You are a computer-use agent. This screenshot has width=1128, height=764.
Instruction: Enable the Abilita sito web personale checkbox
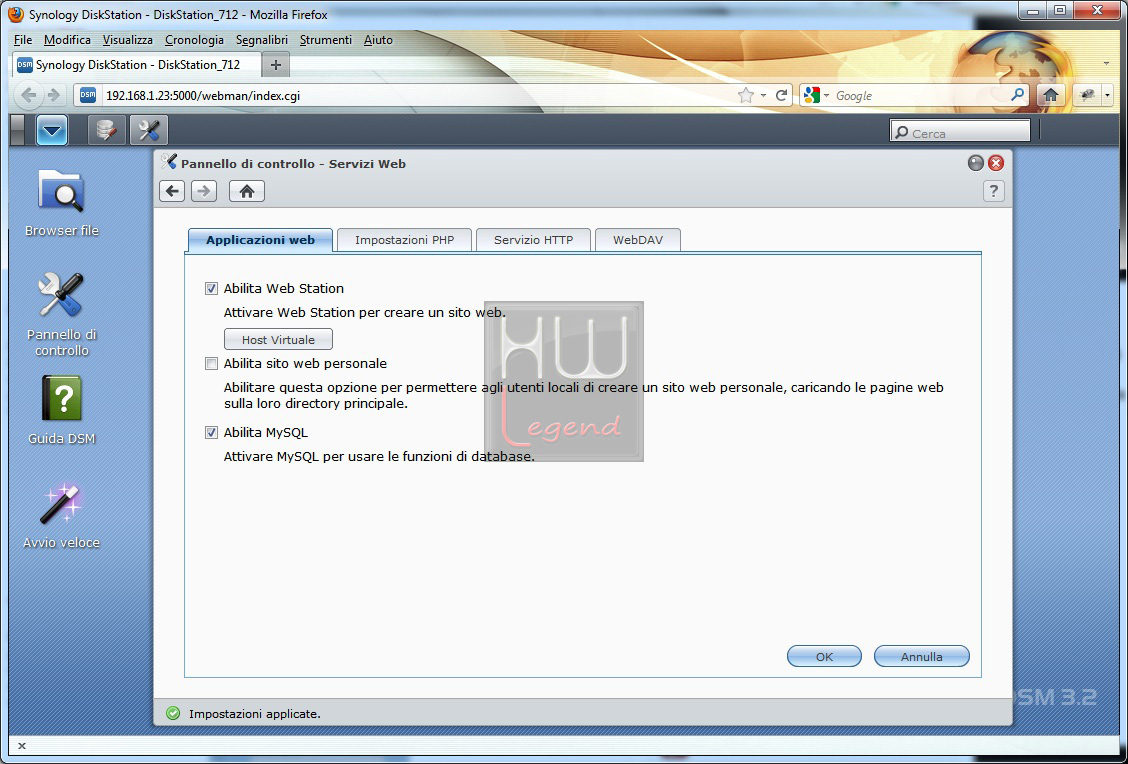[212, 364]
